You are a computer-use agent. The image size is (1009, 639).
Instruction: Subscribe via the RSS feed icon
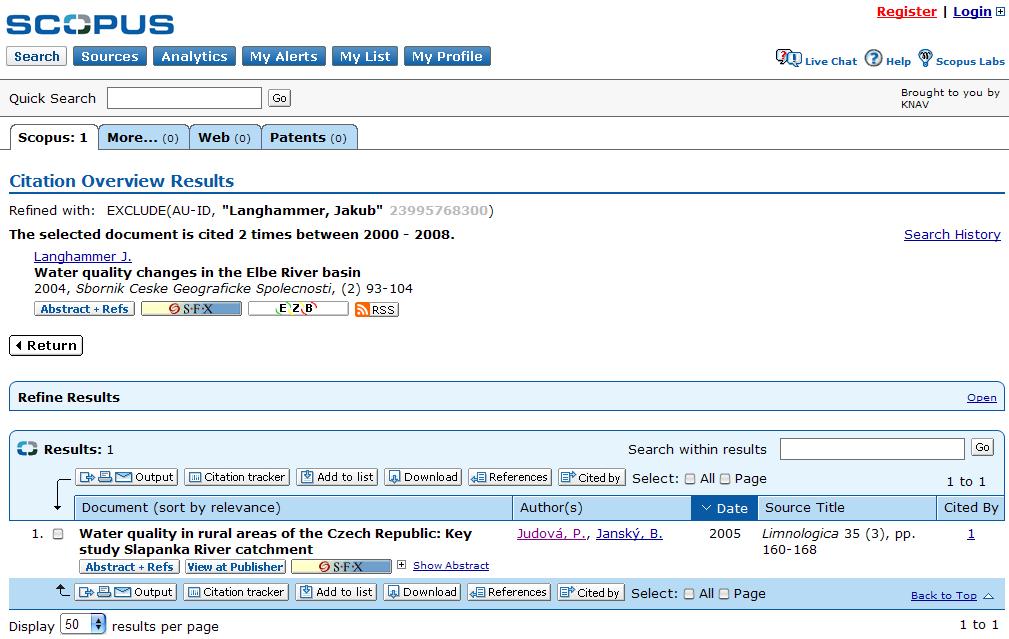point(377,310)
